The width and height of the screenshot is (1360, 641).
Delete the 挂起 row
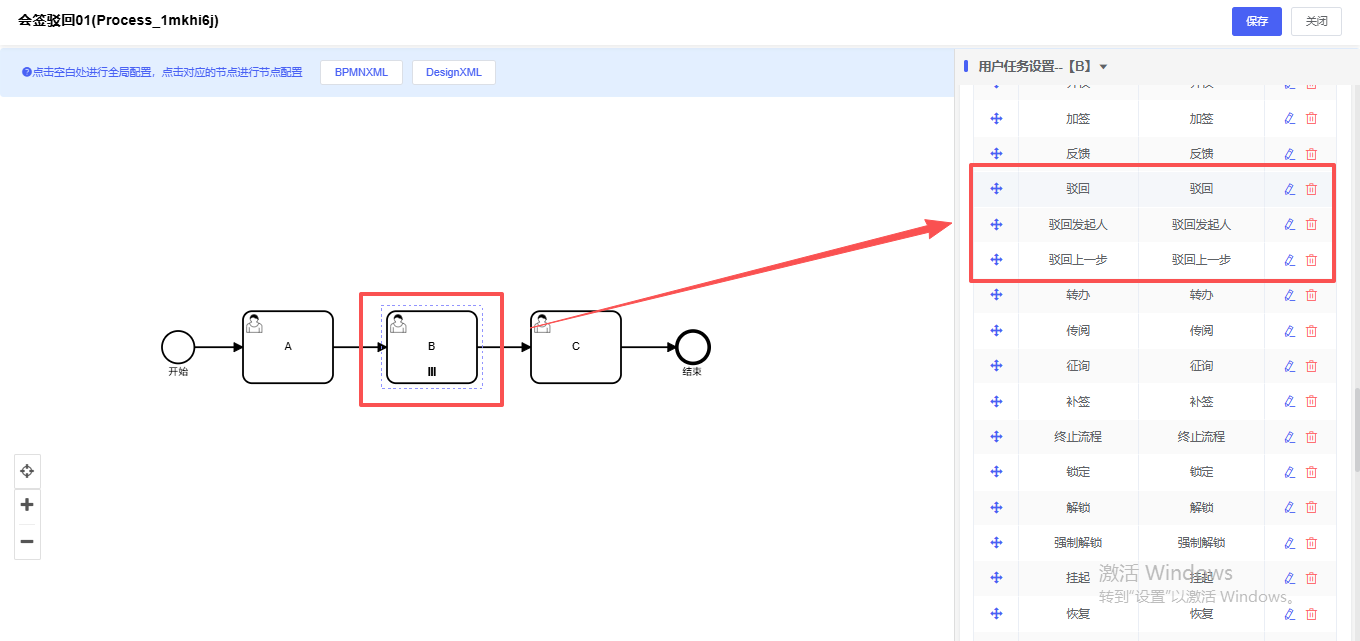(1312, 578)
